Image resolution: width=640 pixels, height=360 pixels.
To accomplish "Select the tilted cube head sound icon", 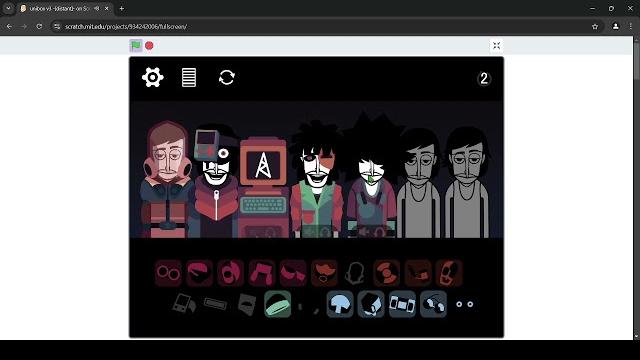I will point(371,304).
